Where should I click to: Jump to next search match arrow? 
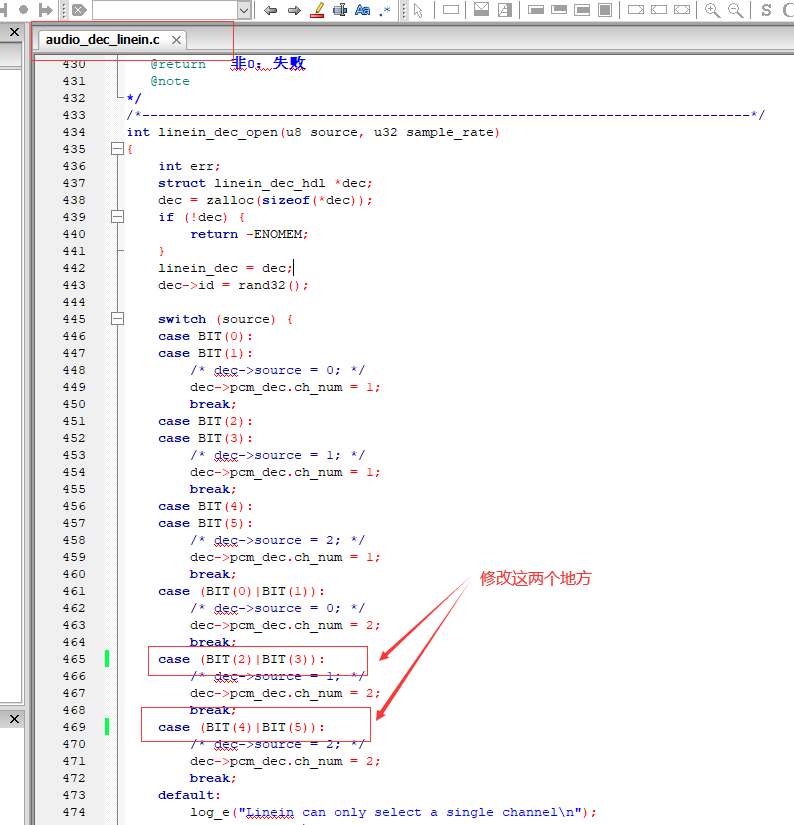(x=294, y=10)
